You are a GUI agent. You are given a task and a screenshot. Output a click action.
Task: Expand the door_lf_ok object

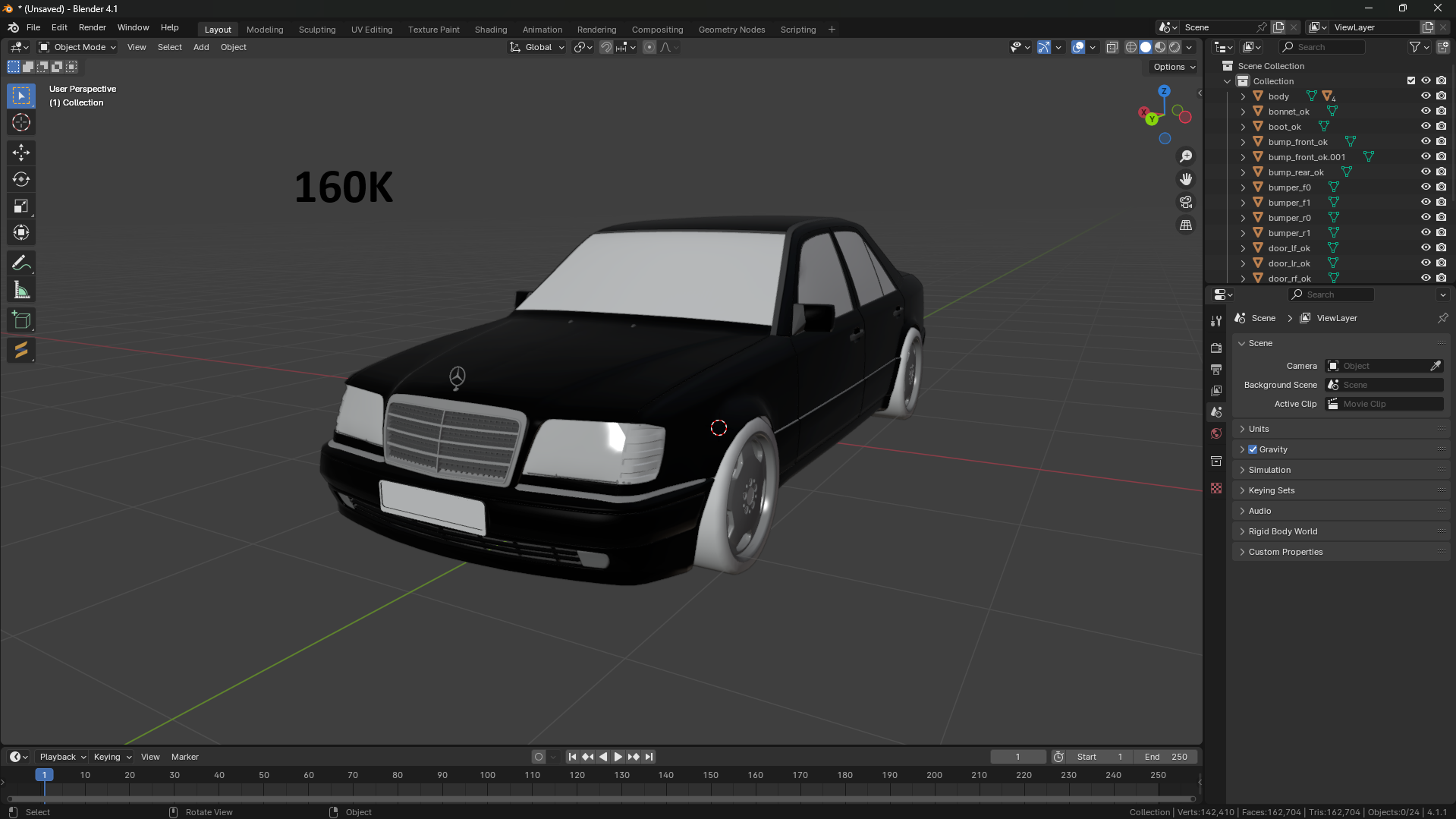[x=1243, y=248]
